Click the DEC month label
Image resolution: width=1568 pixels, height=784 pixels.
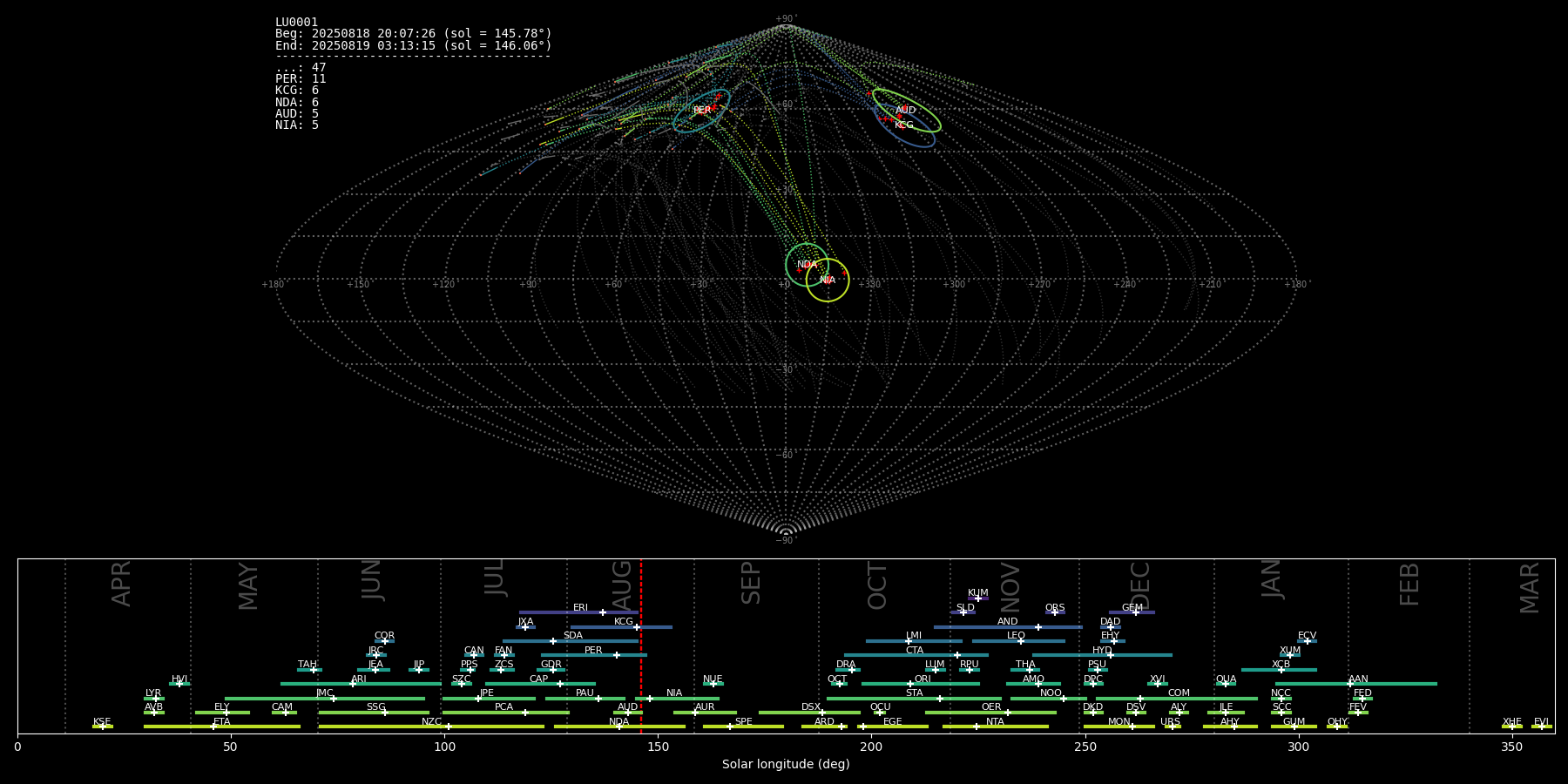[1140, 586]
